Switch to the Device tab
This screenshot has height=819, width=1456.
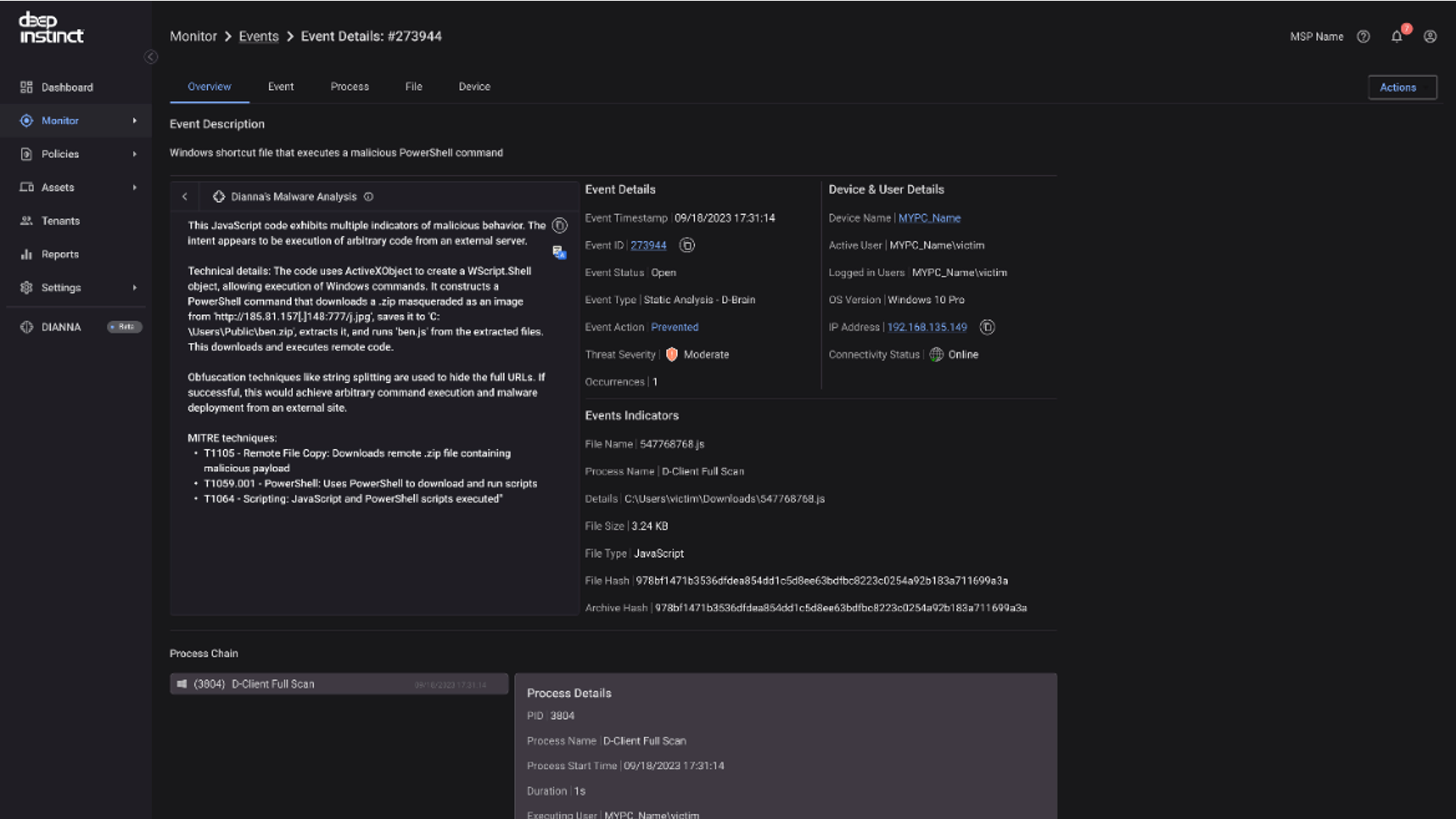click(x=474, y=87)
